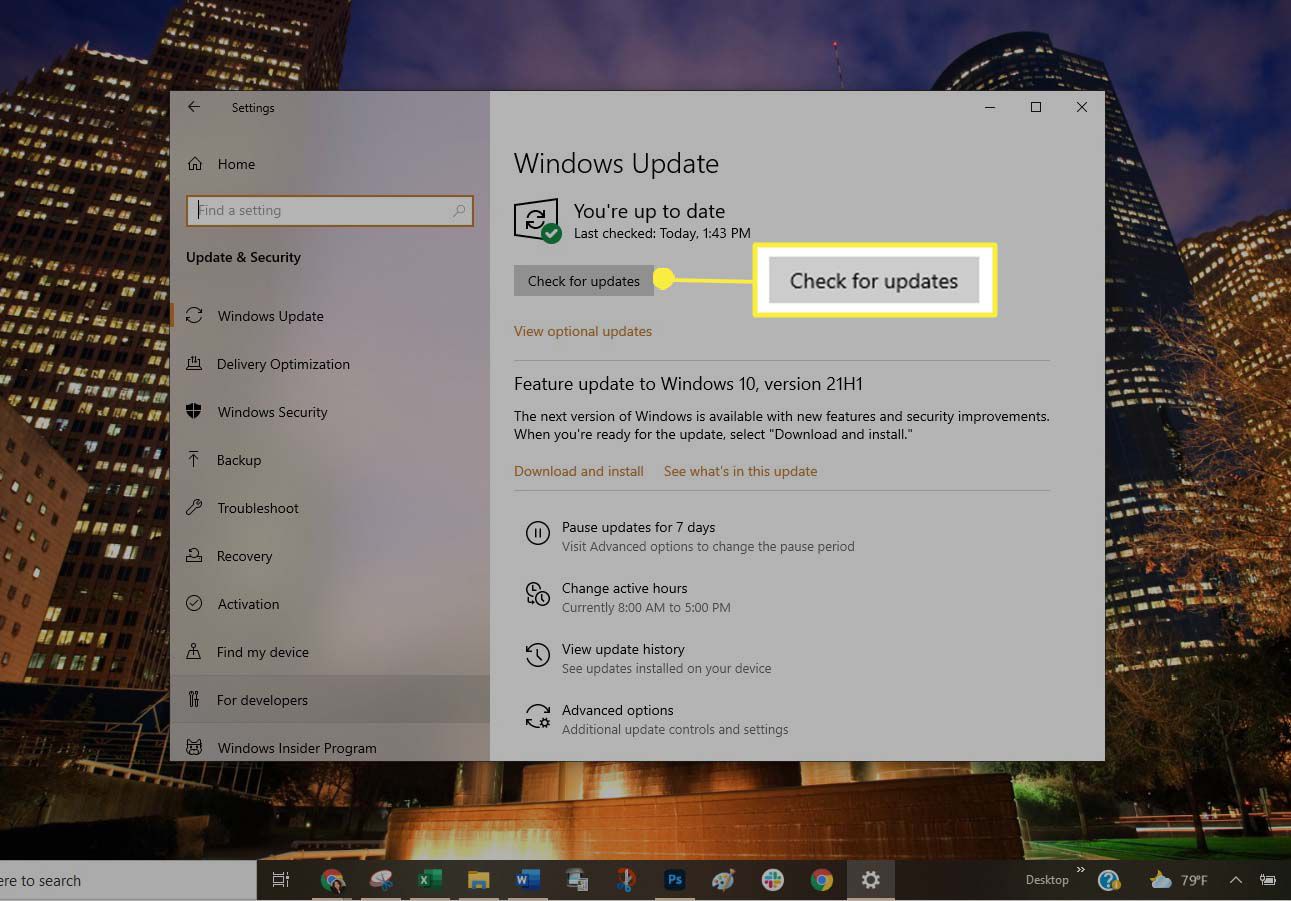
Task: Open Backup via the upload arrow icon
Action: coord(194,460)
